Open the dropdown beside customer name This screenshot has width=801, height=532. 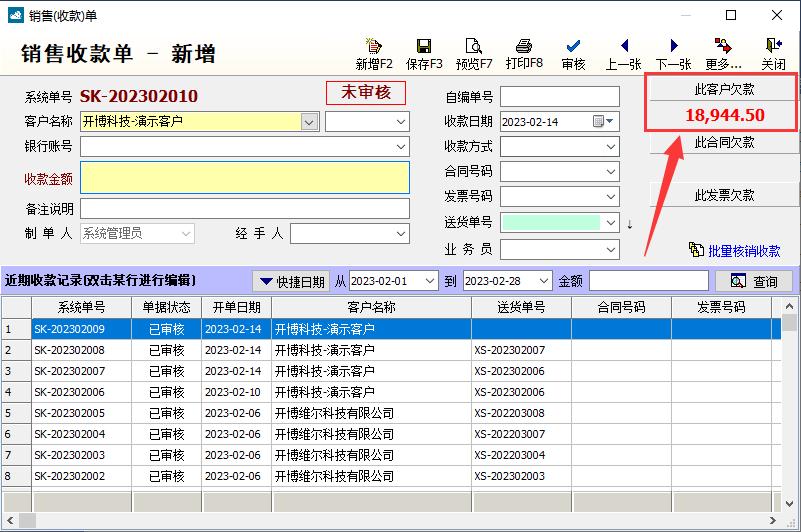(x=400, y=122)
